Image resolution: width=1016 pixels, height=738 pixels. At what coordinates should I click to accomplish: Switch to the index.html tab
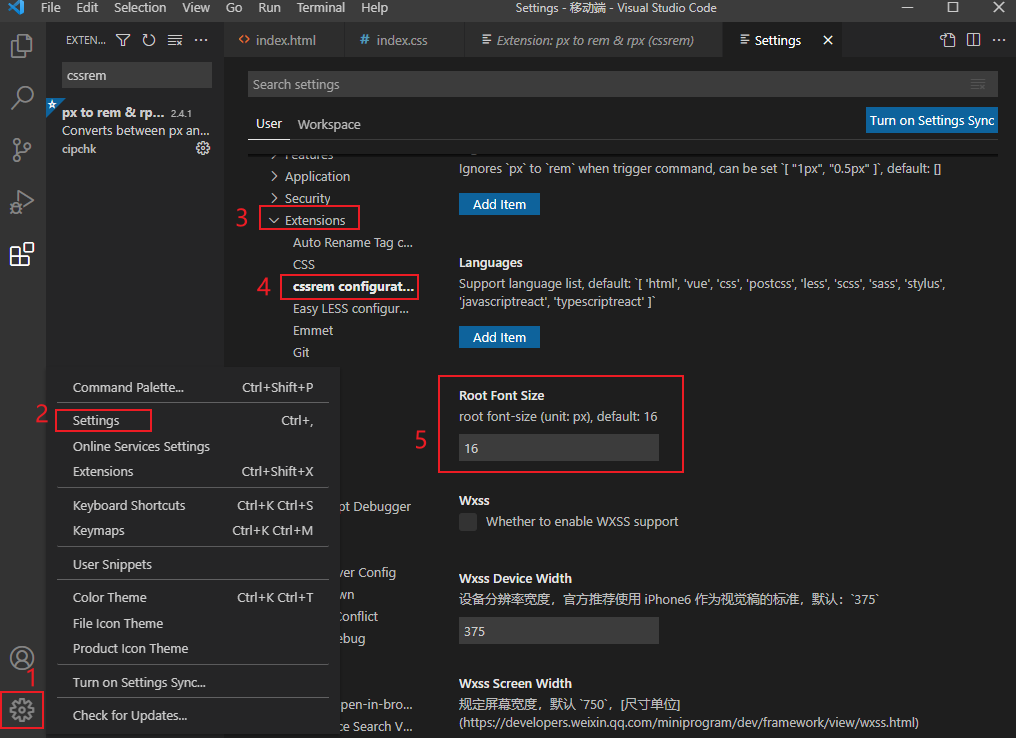pos(284,40)
